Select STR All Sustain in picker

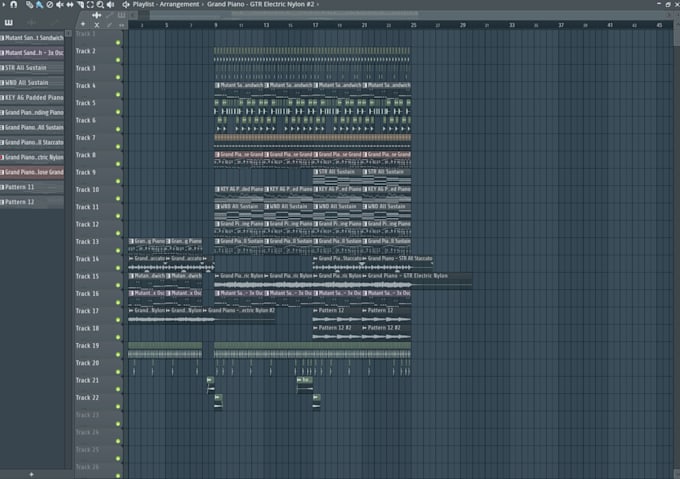32,68
